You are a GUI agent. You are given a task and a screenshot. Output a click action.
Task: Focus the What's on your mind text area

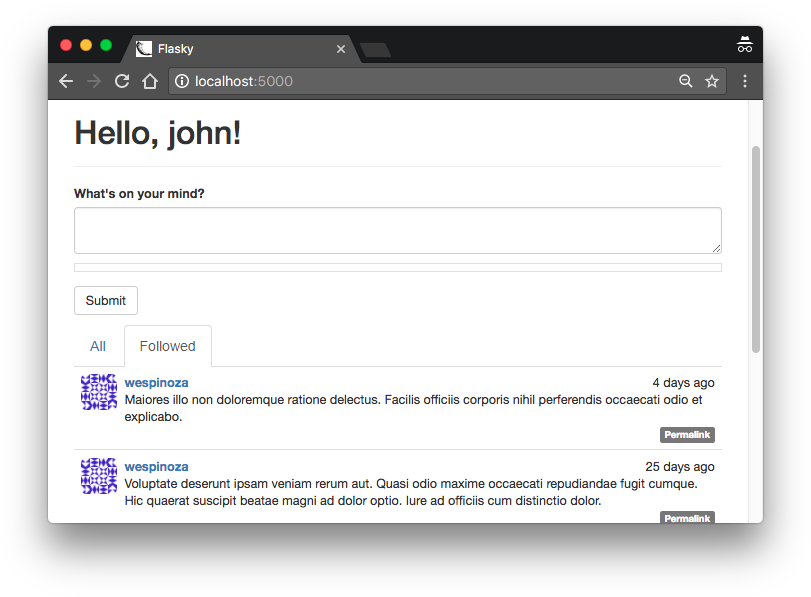[x=398, y=231]
